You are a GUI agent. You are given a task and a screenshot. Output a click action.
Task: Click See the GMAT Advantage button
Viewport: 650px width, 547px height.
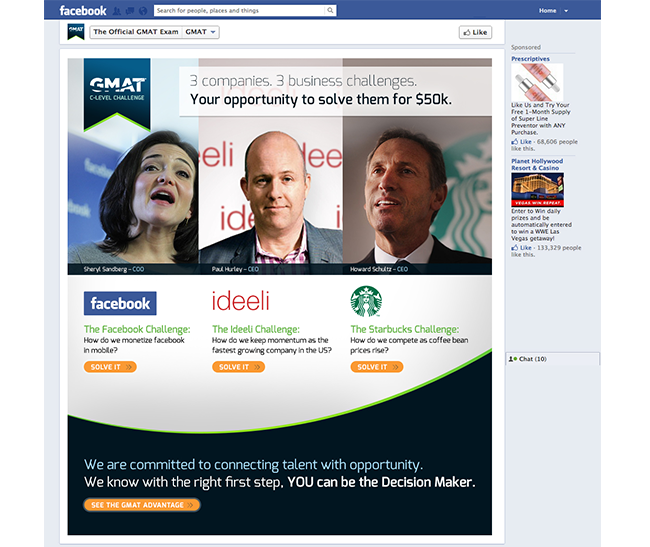pos(142,505)
